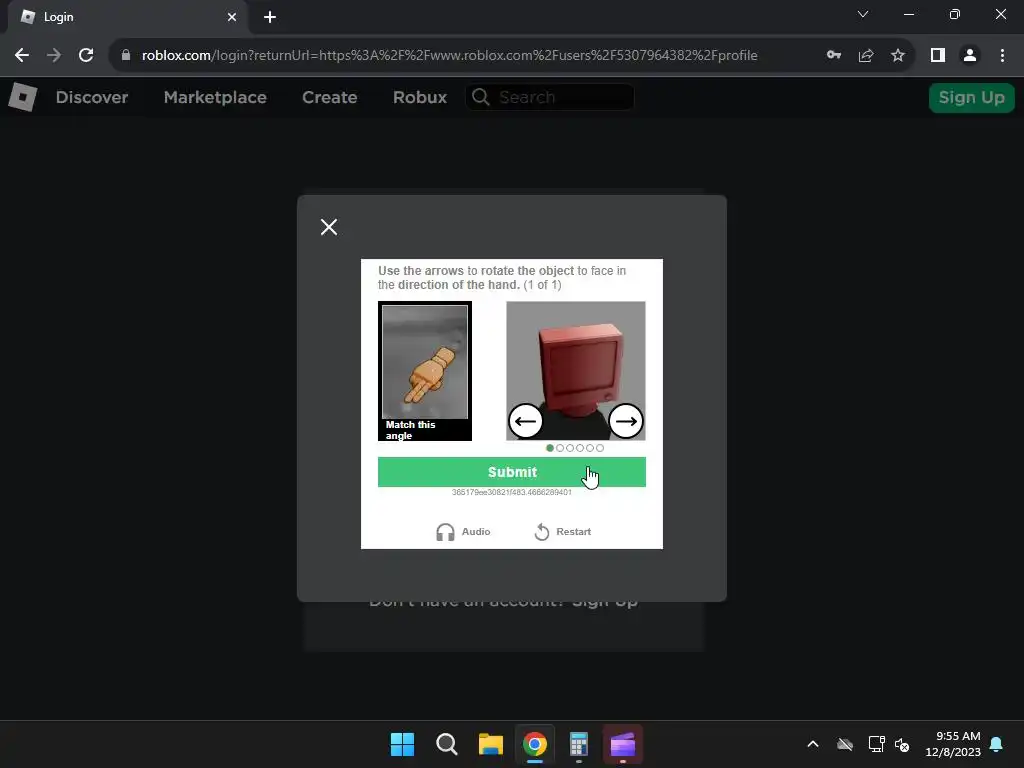Click the address bar URL
The height and width of the screenshot is (768, 1024).
point(449,56)
